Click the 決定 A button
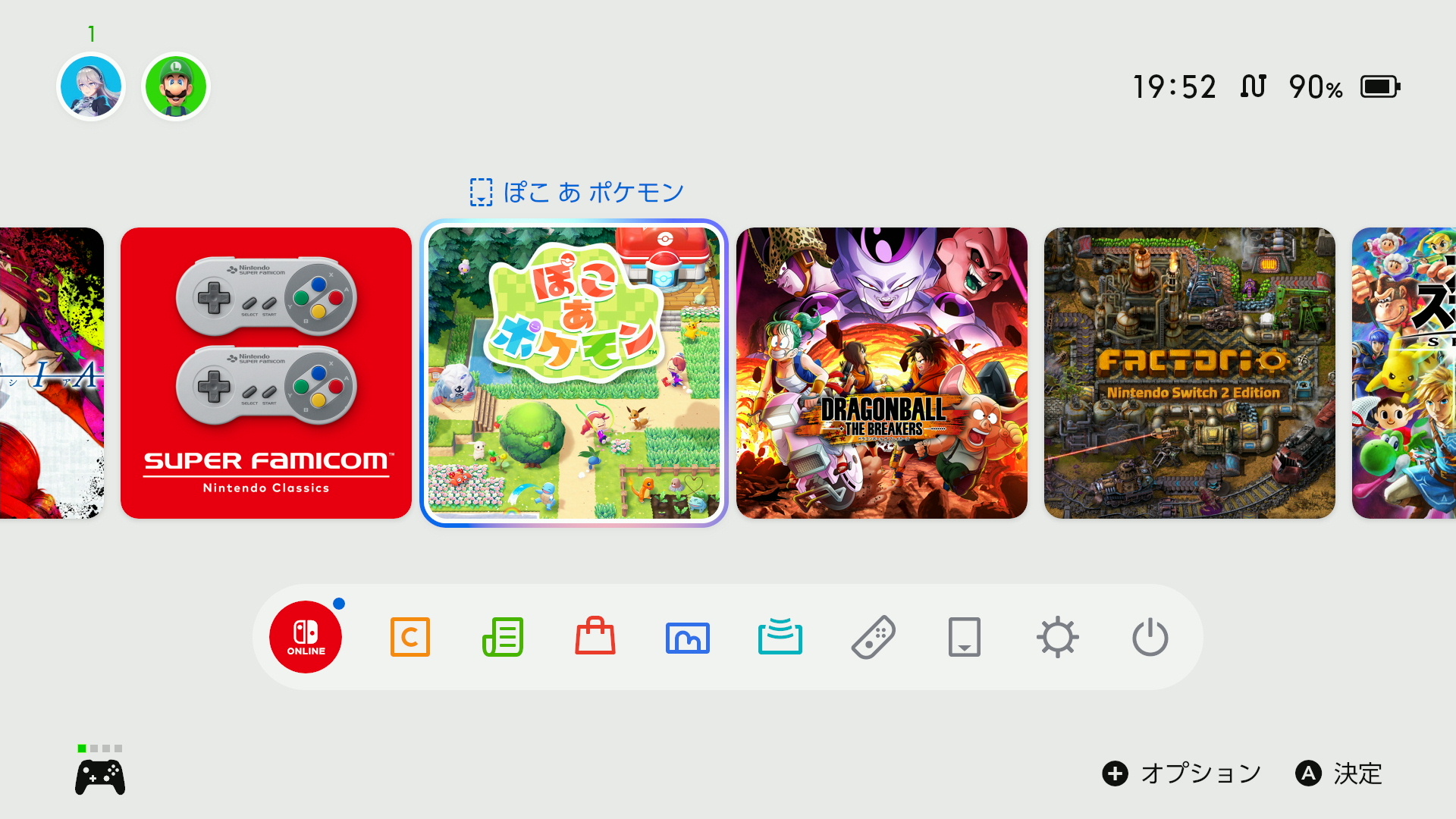Screen dimensions: 1456x819 pyautogui.click(x=1339, y=773)
